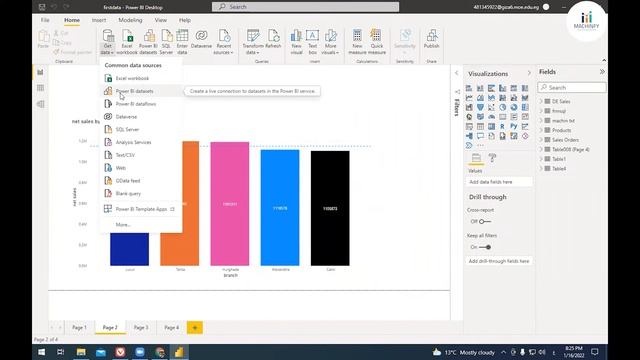Switch to Report view in left sidebar
Screen dimensions: 640x360
40,72
